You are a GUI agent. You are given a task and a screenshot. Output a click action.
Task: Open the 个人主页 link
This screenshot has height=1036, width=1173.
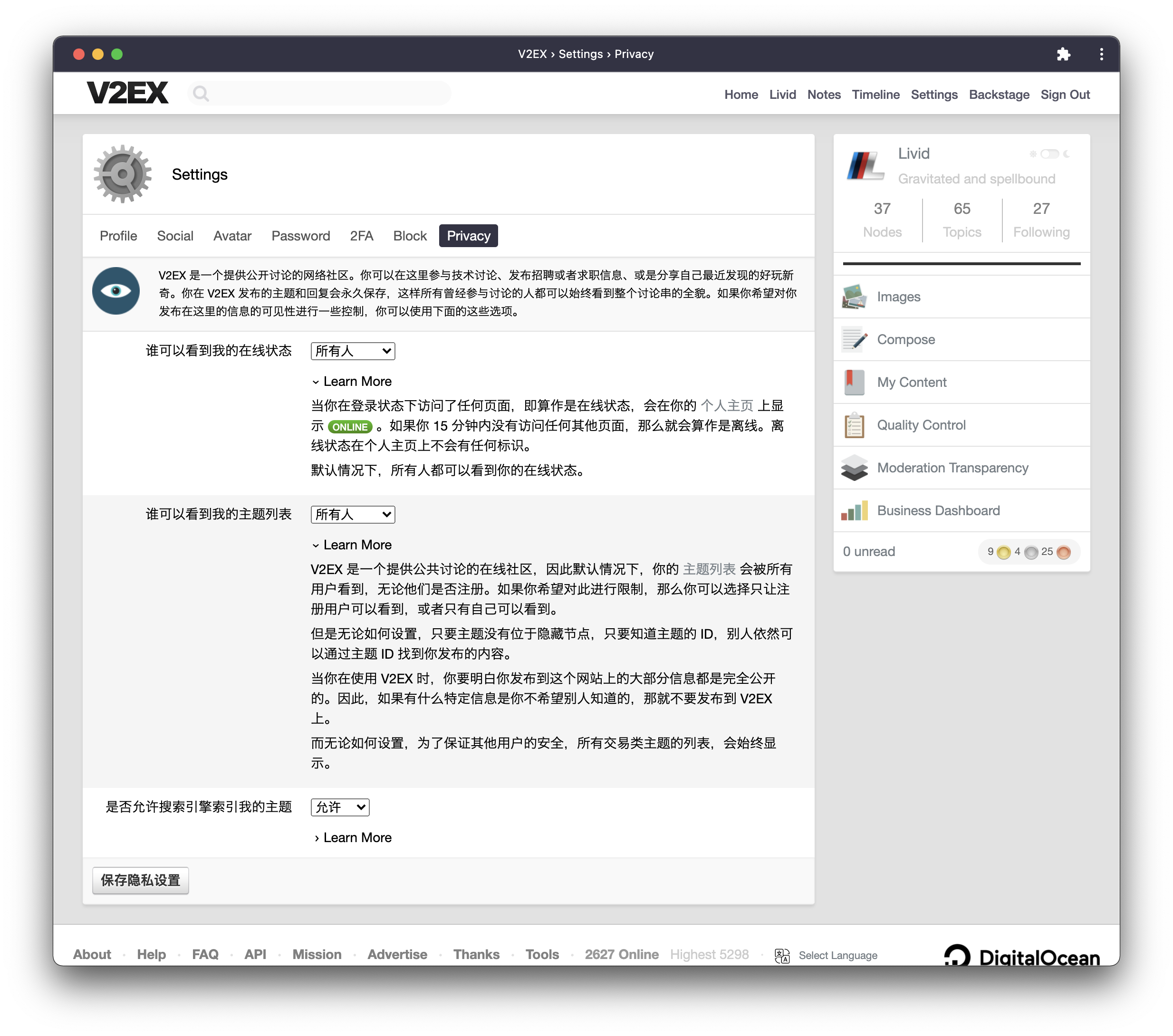[727, 406]
